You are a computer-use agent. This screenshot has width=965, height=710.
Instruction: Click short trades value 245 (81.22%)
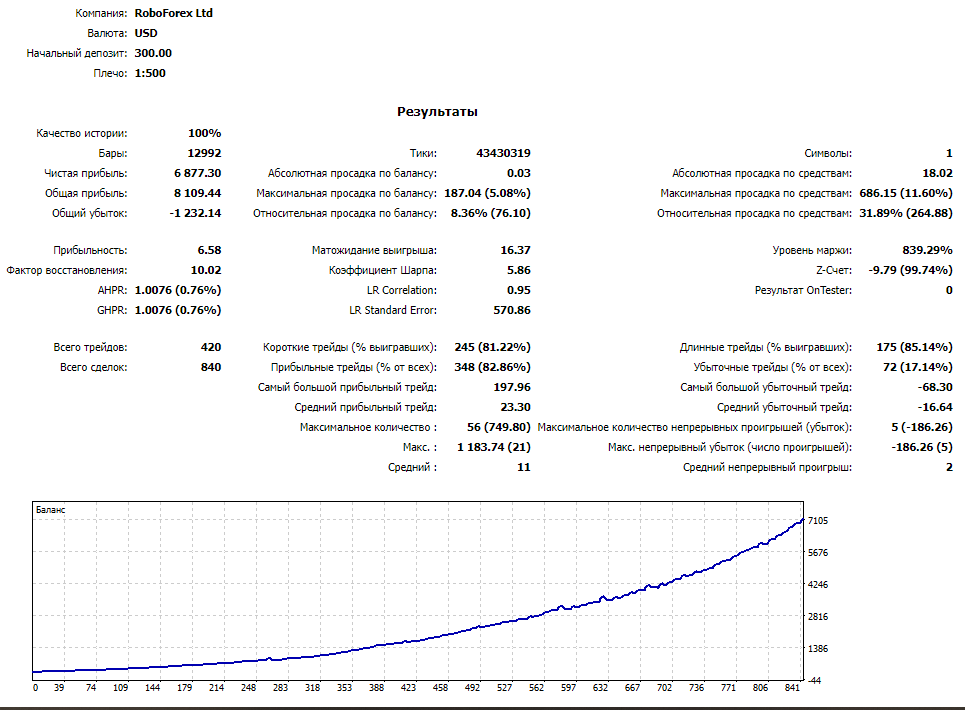[492, 347]
